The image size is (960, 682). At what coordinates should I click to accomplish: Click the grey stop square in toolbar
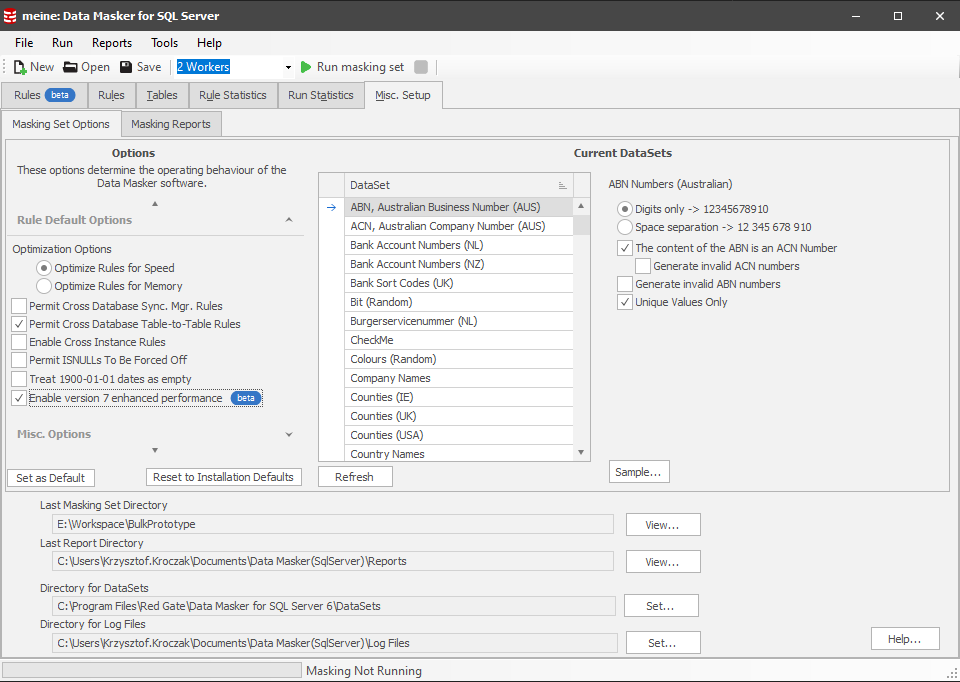coord(421,67)
